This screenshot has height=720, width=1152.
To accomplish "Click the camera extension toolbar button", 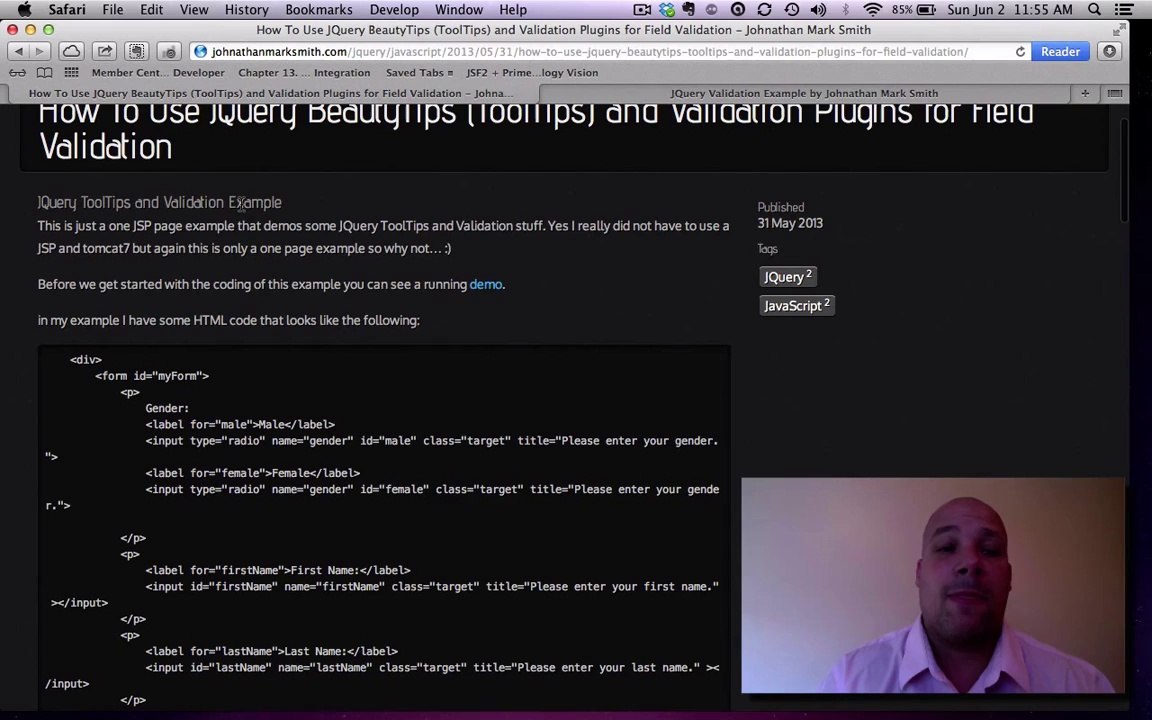I will [x=169, y=51].
